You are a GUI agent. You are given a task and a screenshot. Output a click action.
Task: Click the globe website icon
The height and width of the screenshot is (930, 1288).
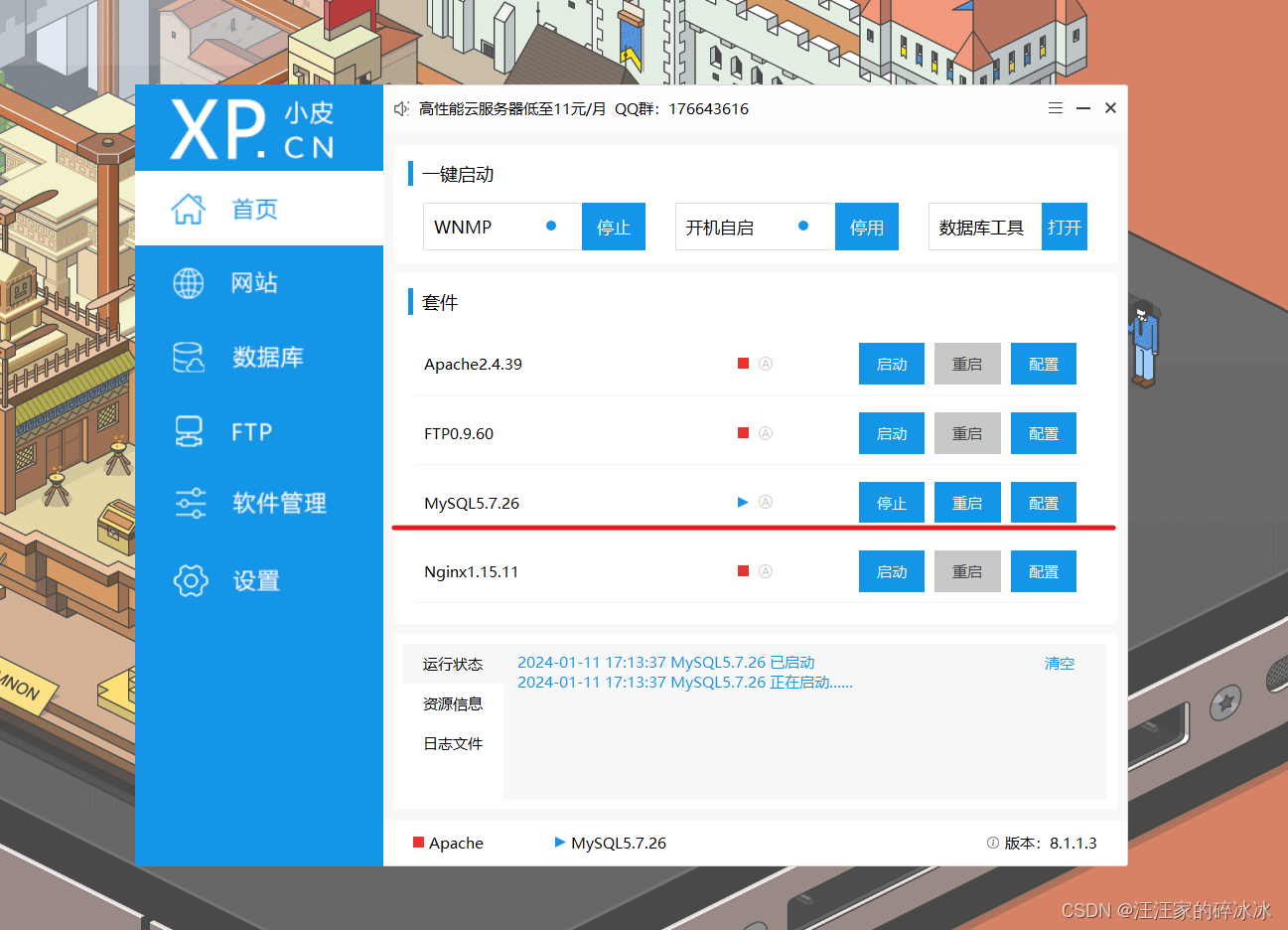pos(189,283)
